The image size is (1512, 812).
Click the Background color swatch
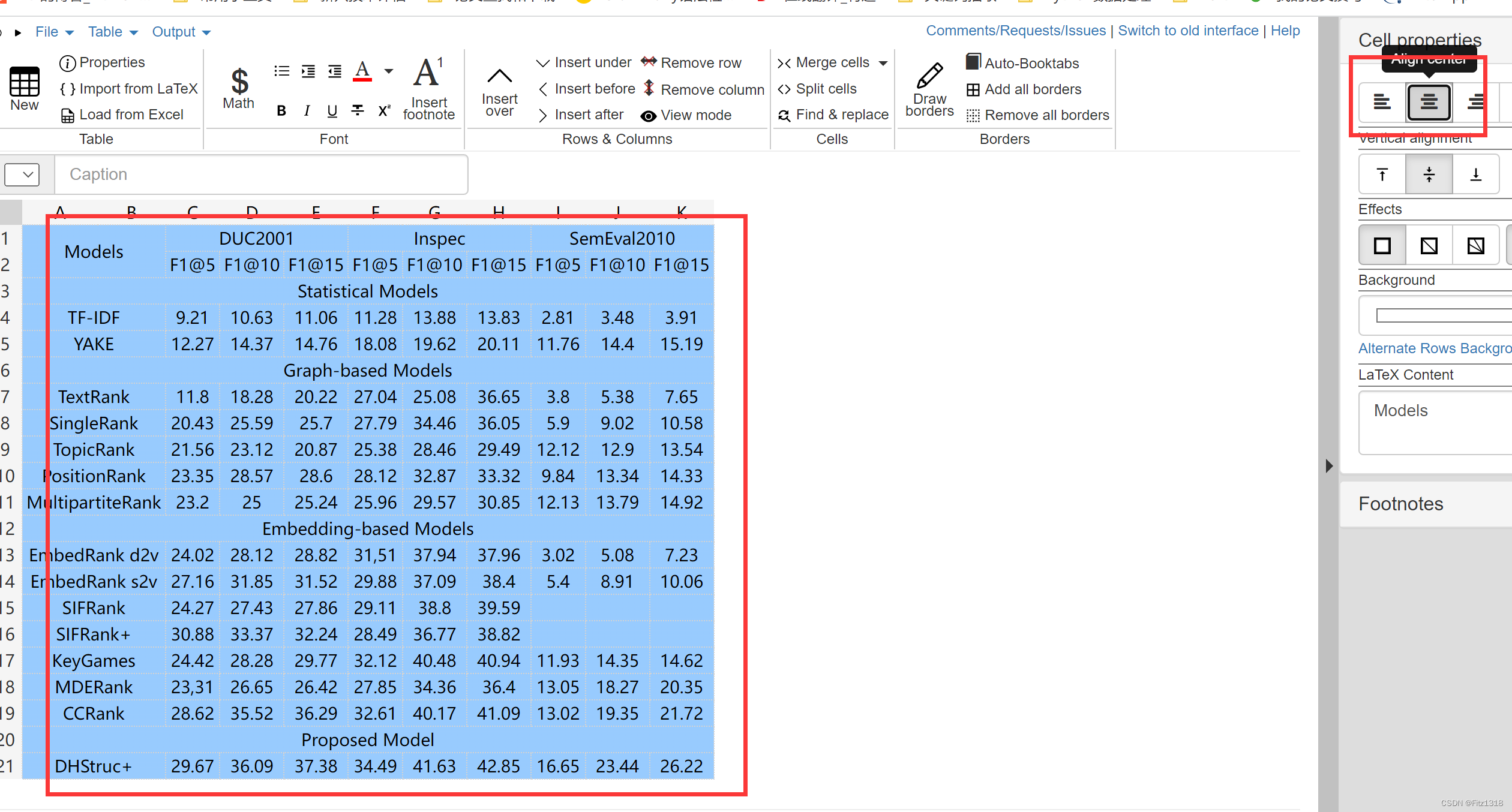coord(1440,315)
